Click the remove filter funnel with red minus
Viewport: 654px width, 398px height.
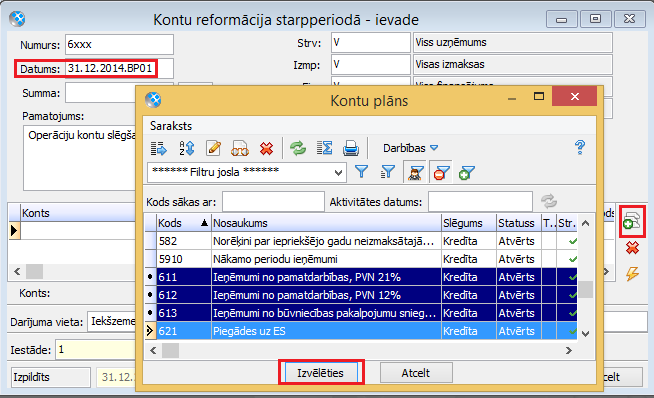[x=441, y=172]
